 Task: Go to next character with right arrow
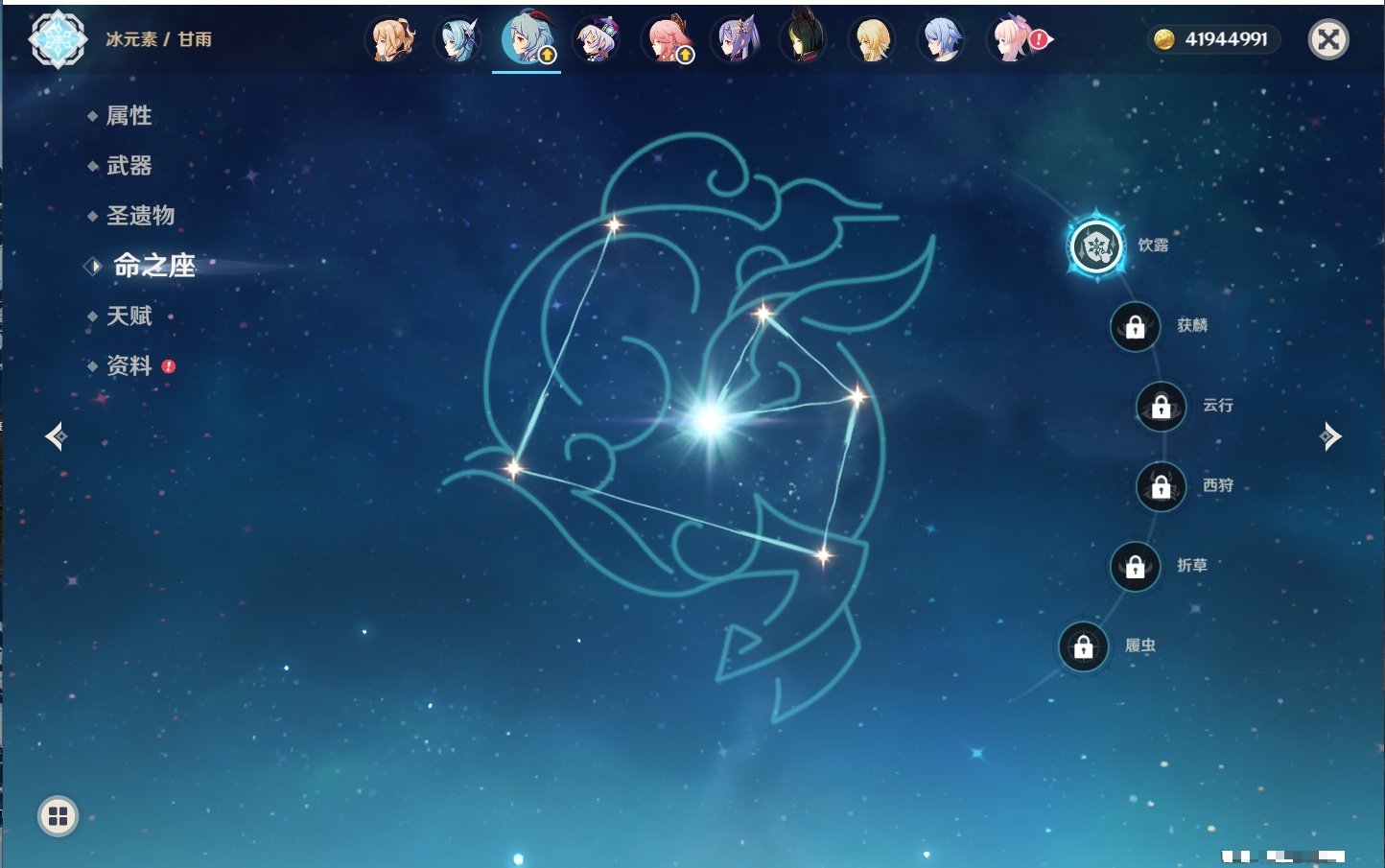[1330, 436]
